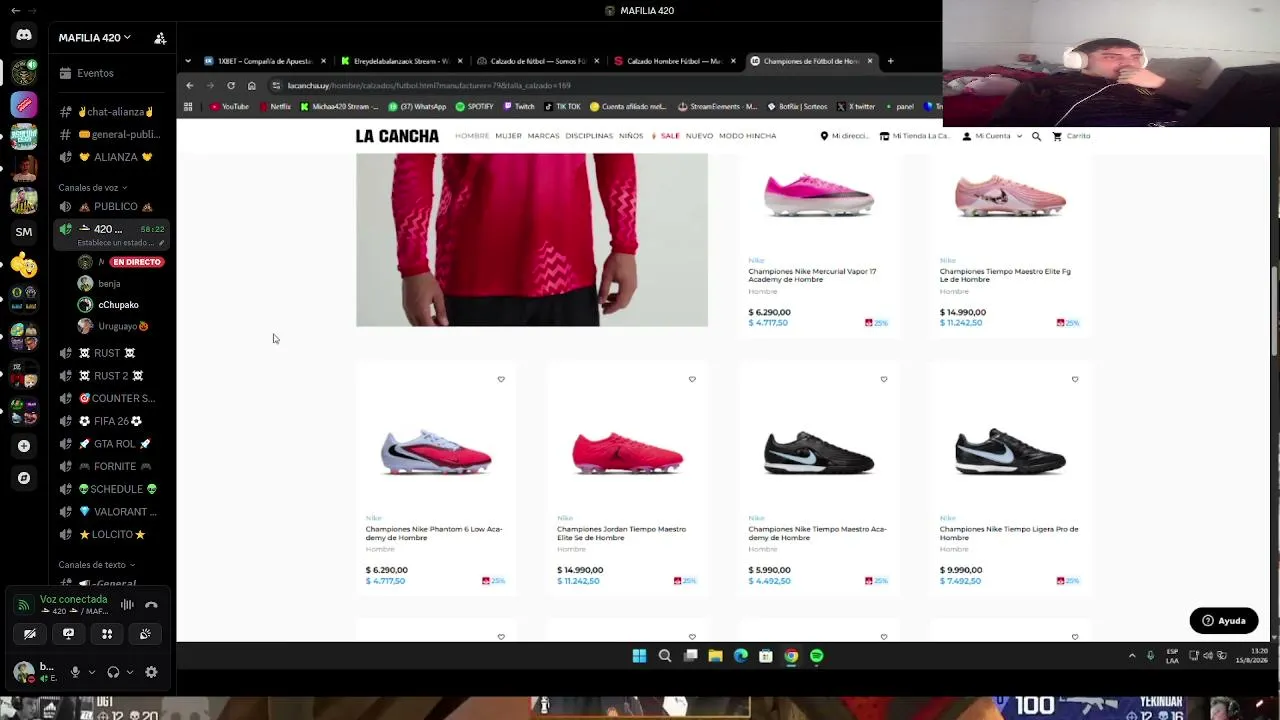Viewport: 1280px width, 720px height.
Task: Expand MAFILIA 420 server menu
Action: click(x=94, y=38)
